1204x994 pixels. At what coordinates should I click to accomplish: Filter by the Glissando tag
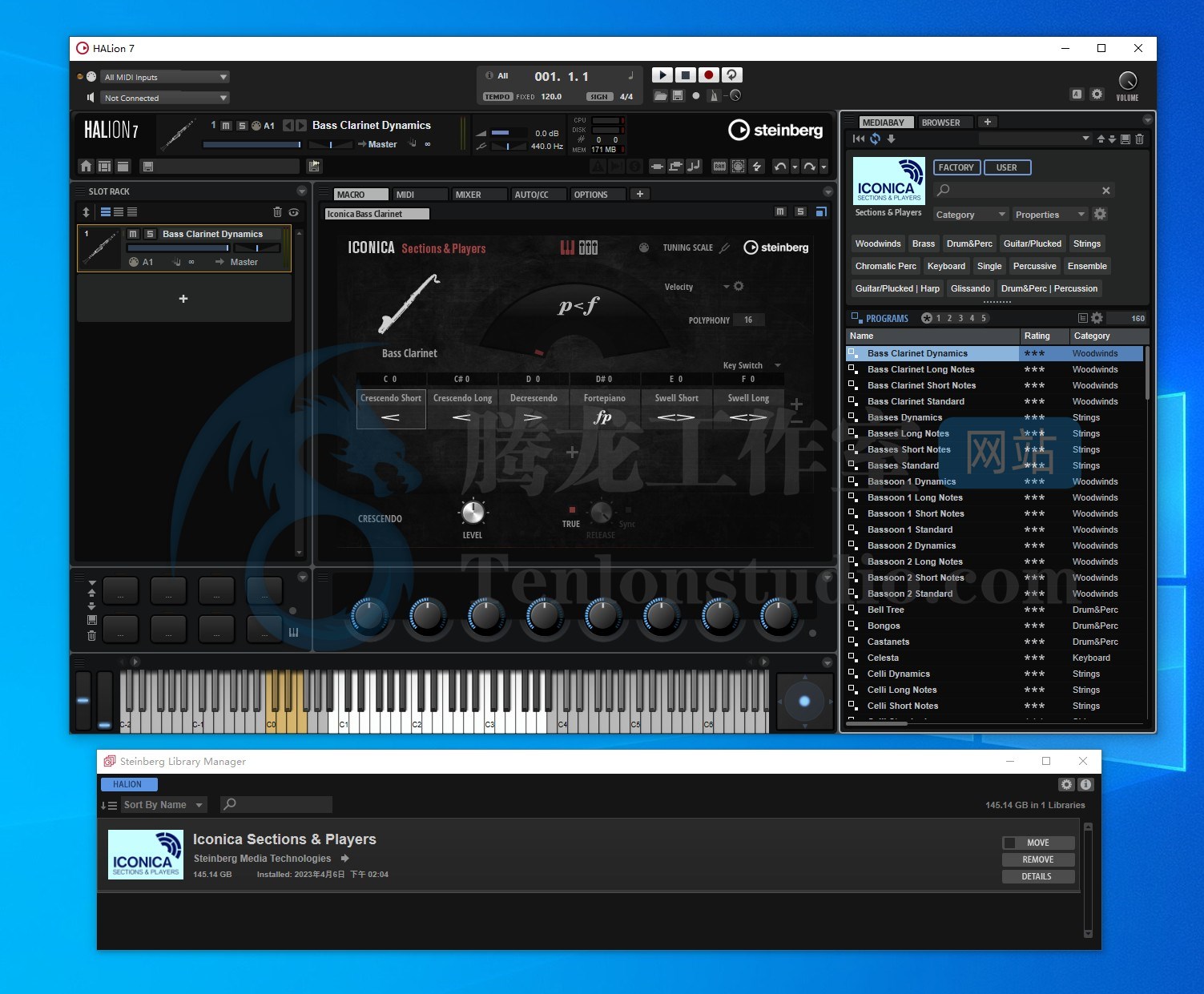coord(970,288)
